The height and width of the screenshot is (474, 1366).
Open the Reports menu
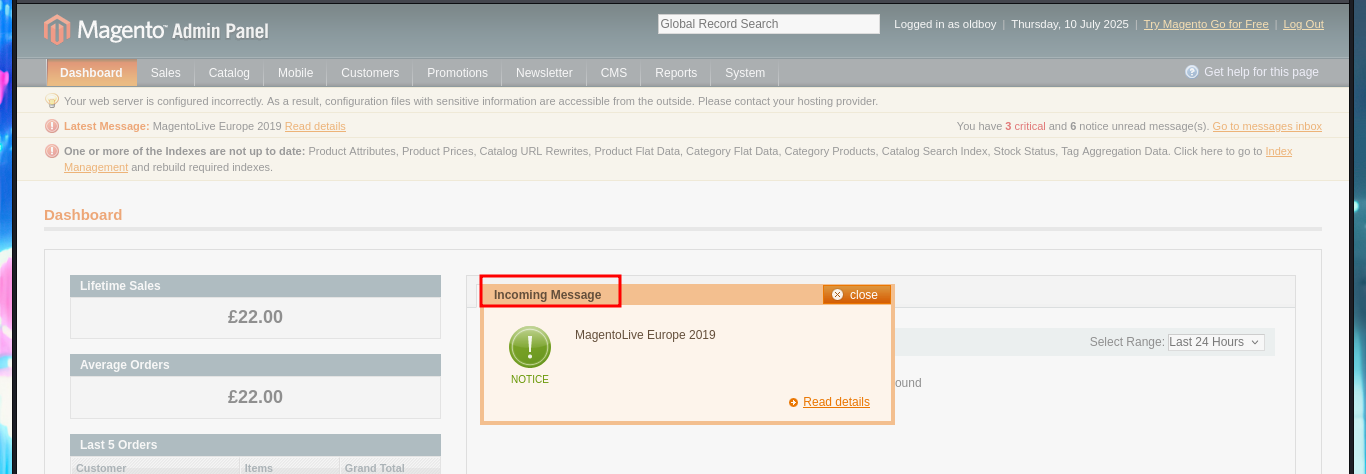point(676,73)
